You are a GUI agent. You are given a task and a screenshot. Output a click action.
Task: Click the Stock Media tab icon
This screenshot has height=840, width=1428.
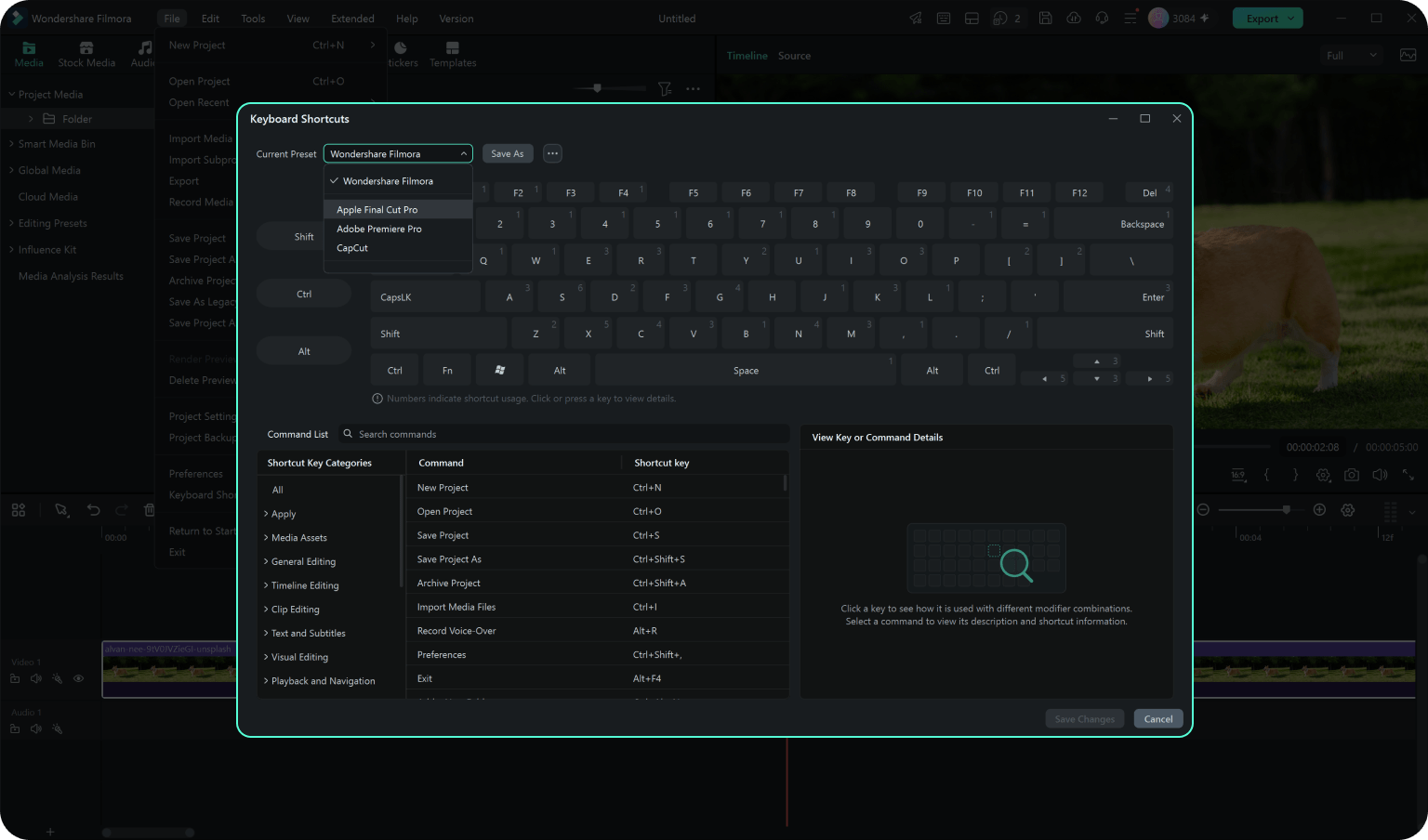click(86, 47)
